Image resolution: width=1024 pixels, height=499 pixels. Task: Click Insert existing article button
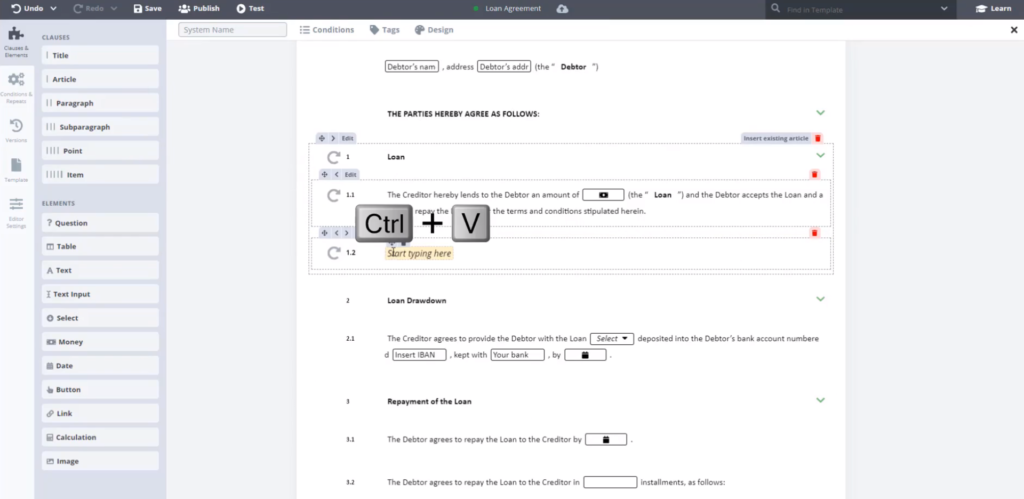775,138
